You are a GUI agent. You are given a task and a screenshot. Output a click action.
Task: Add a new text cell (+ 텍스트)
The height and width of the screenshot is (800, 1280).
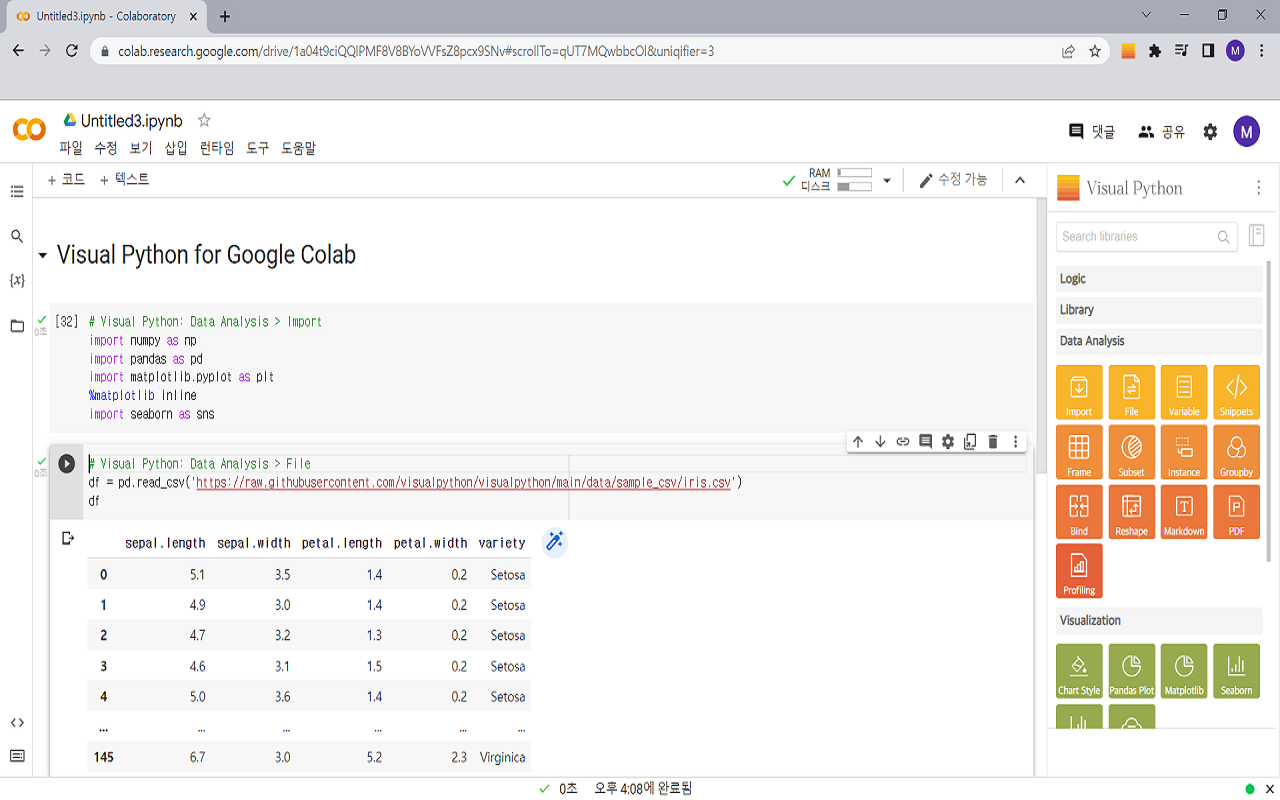click(124, 180)
